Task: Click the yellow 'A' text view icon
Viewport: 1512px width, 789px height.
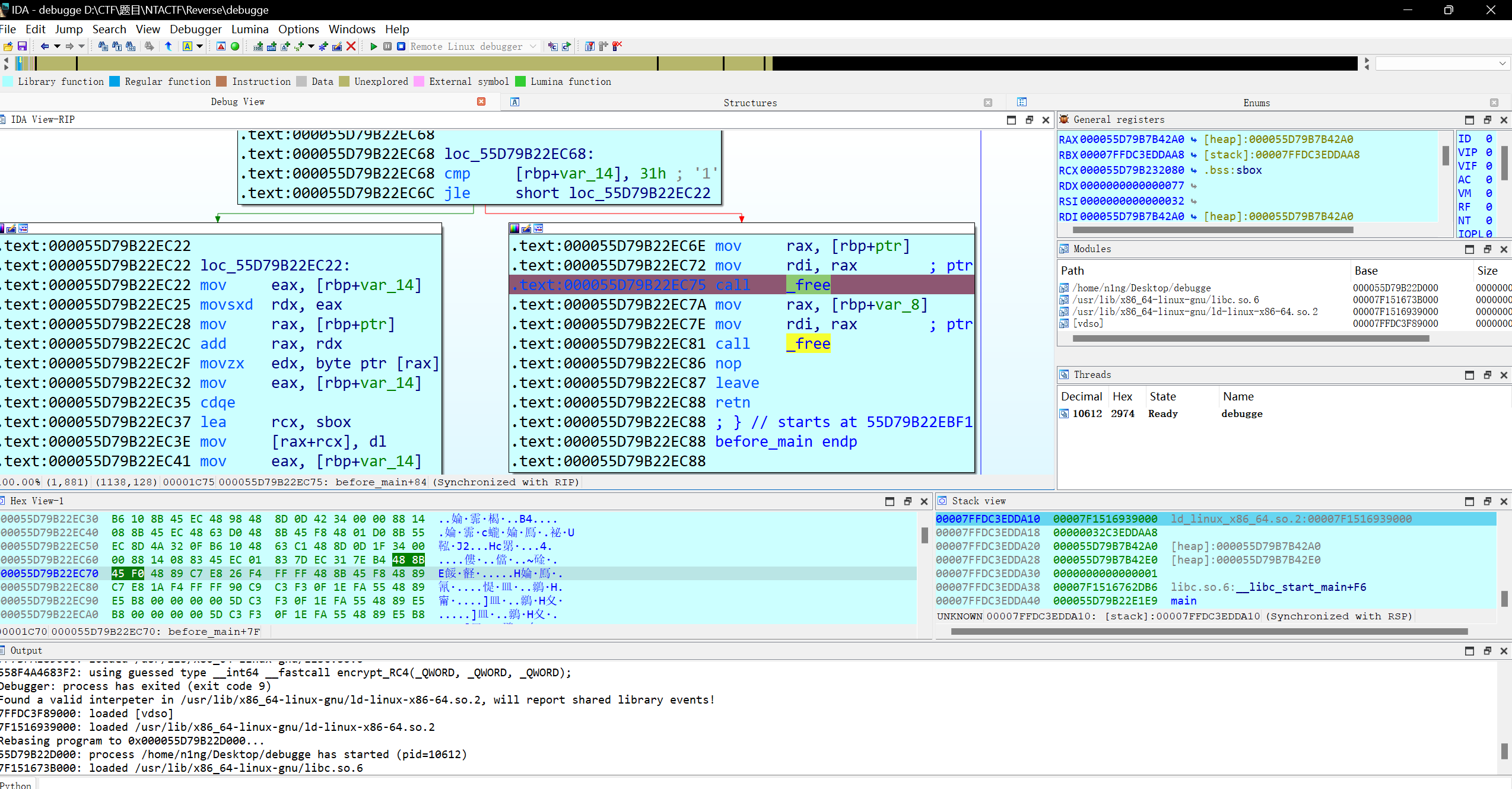Action: click(x=188, y=46)
